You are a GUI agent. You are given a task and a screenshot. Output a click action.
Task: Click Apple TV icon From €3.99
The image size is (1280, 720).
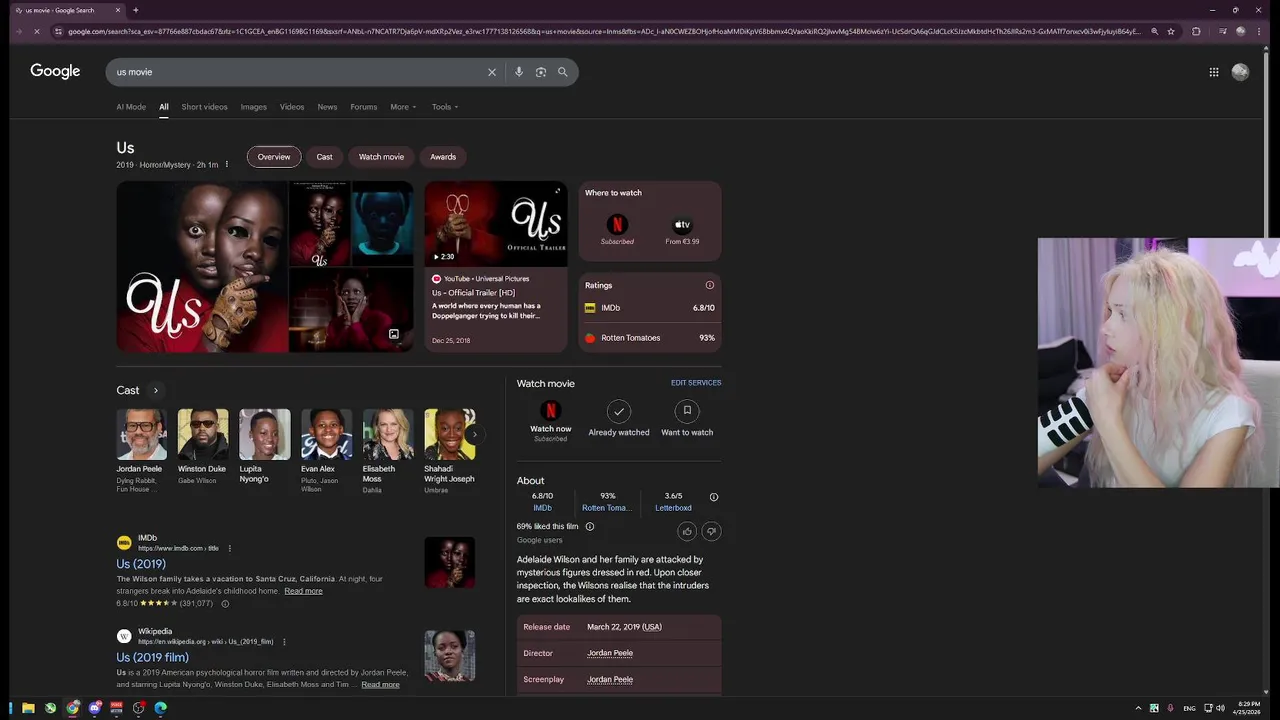click(x=682, y=225)
